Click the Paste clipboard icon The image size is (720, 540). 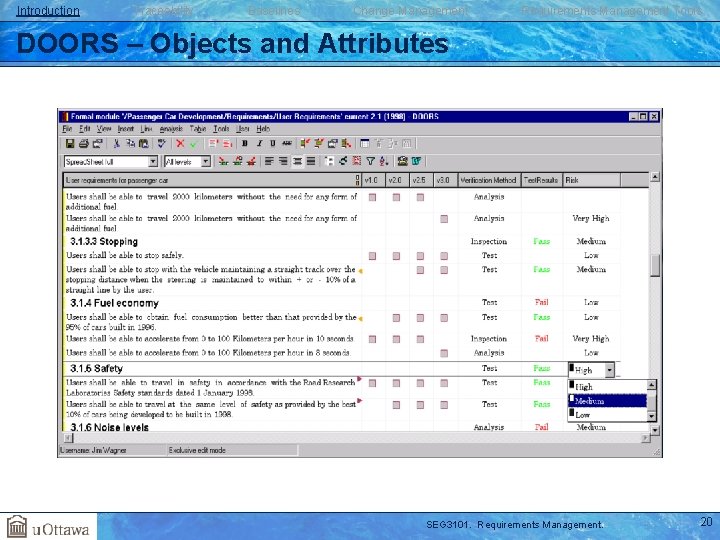(144, 144)
